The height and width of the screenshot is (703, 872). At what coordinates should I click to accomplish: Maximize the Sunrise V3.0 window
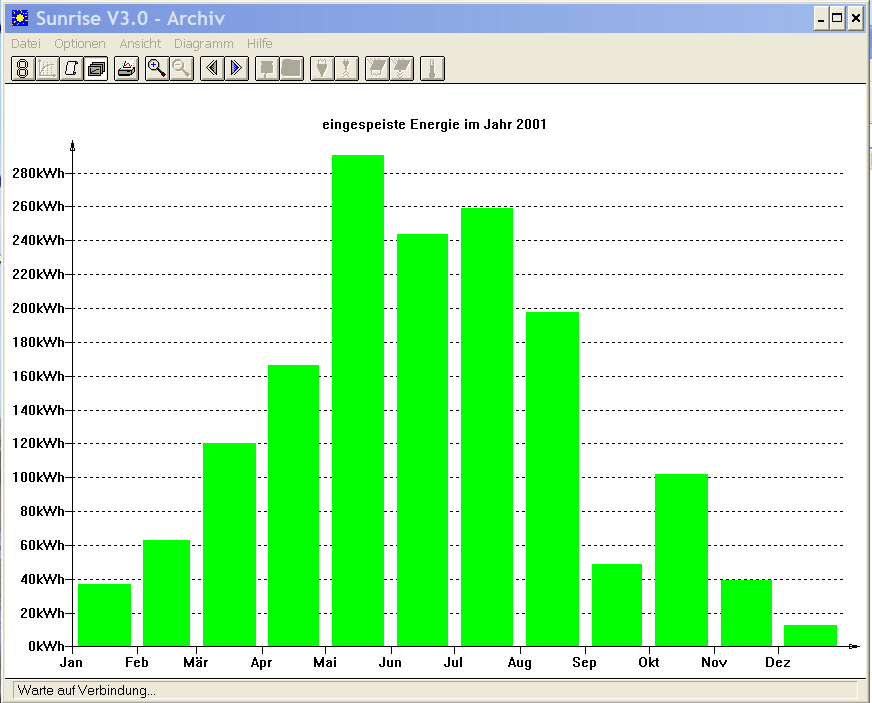click(837, 18)
